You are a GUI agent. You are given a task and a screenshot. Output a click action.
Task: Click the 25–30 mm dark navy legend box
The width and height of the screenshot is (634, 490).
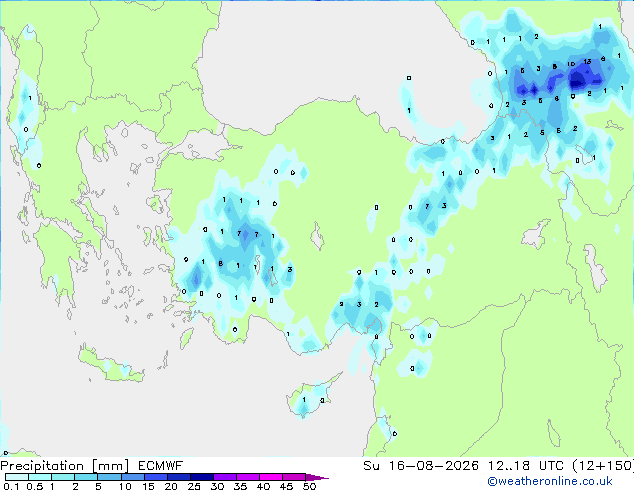click(201, 477)
